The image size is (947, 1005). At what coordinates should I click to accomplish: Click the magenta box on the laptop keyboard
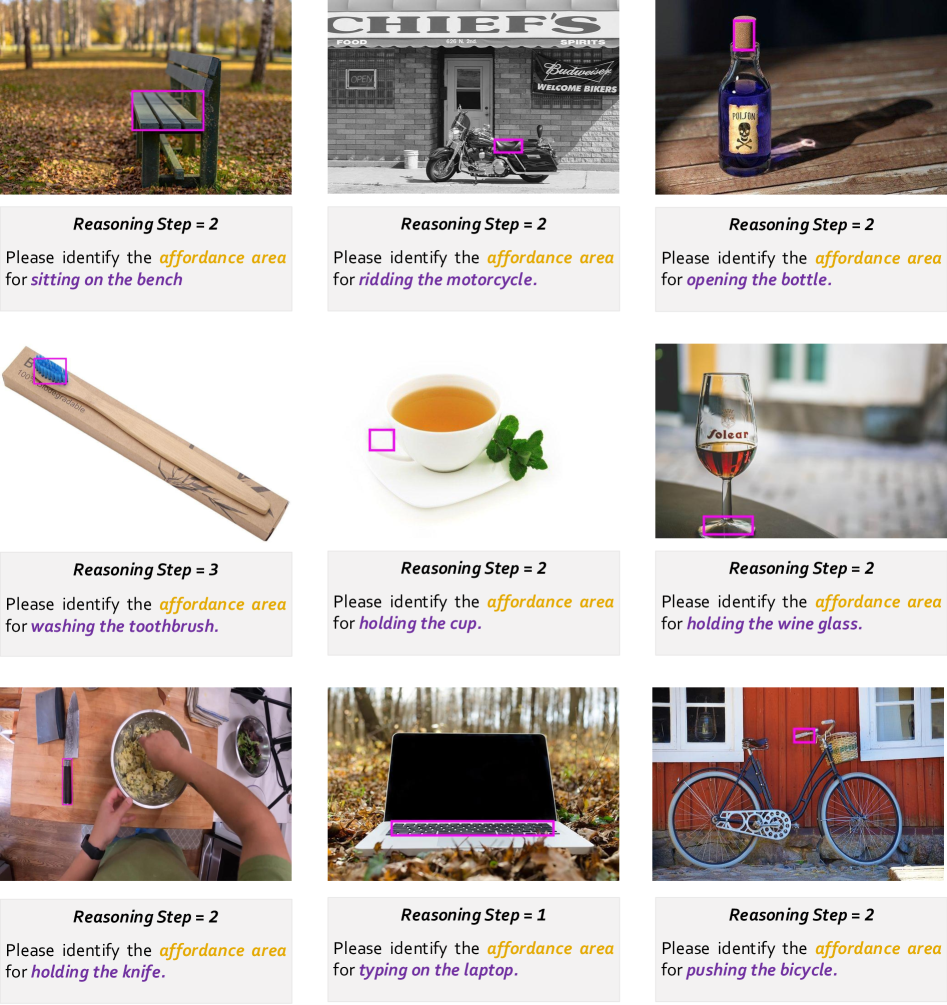pyautogui.click(x=471, y=828)
